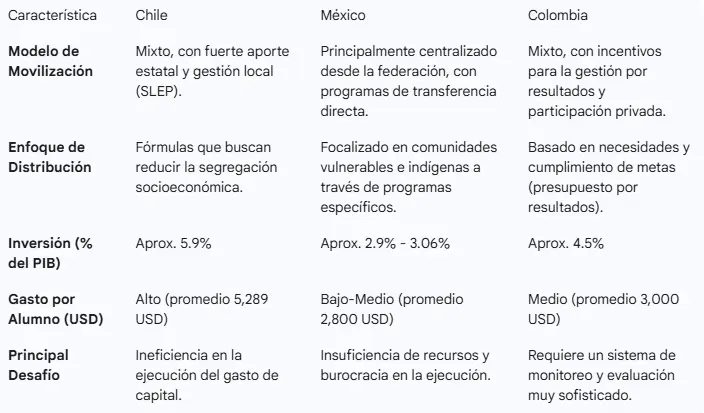Viewport: 704px width, 413px height.
Task: Select the Medio (promedio 3,000 USD) cell
Action: click(601, 309)
